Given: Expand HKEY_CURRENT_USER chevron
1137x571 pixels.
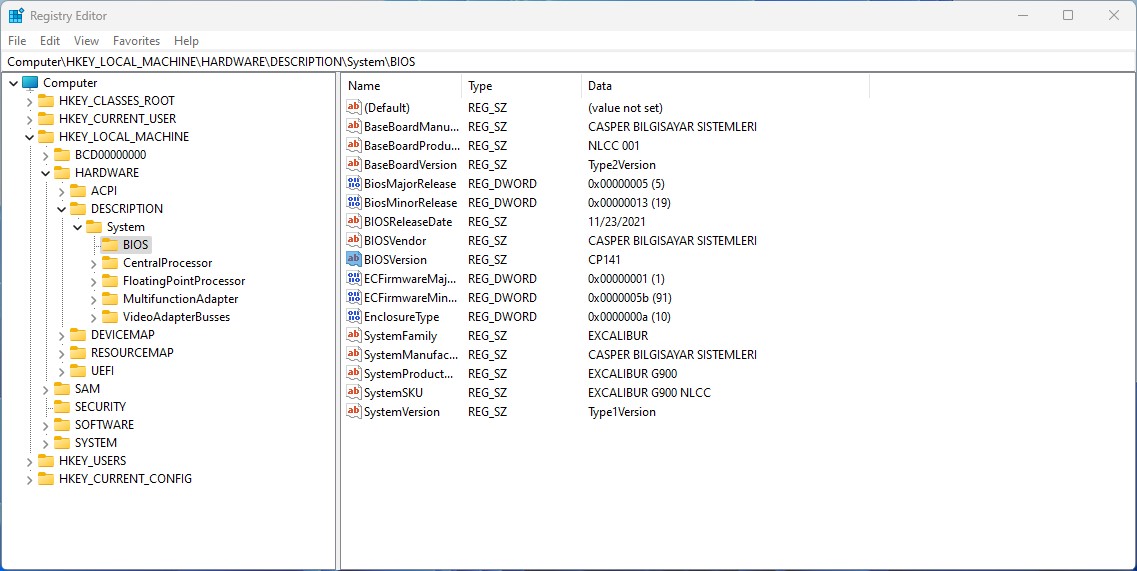Looking at the screenshot, I should click(30, 119).
